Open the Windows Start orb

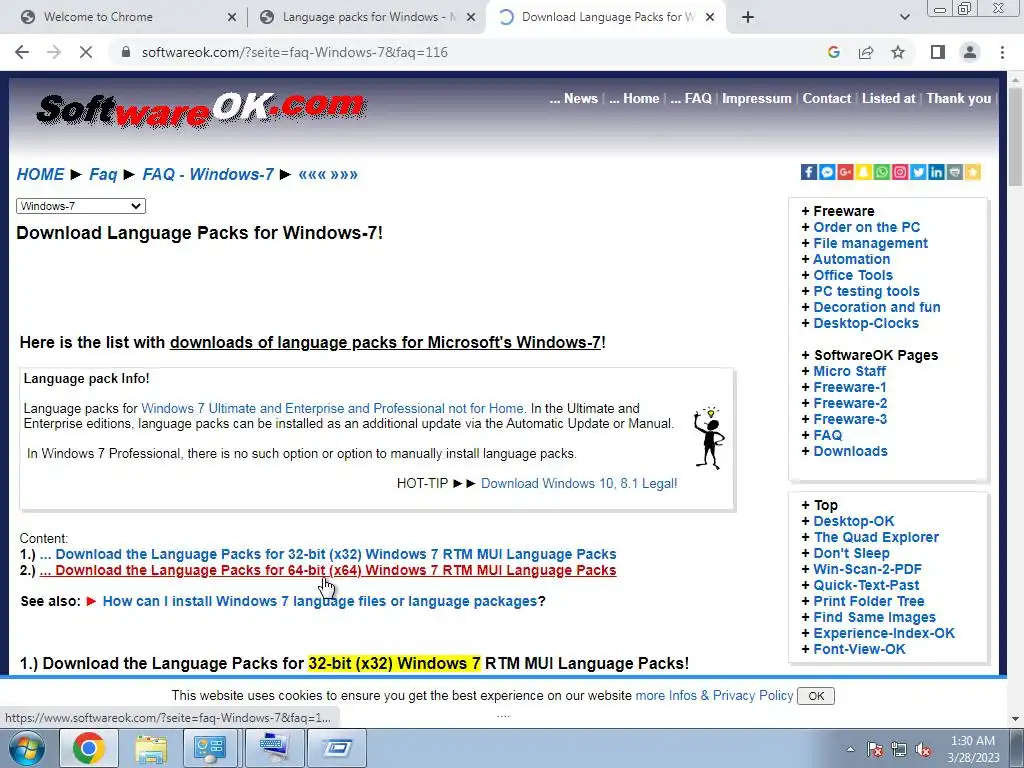(26, 748)
